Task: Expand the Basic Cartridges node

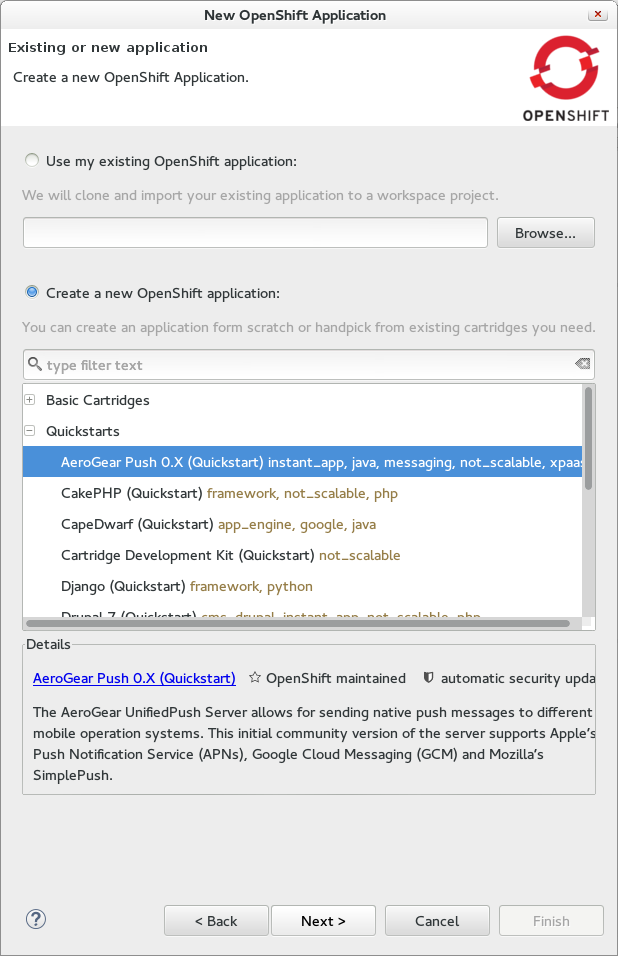Action: point(29,399)
